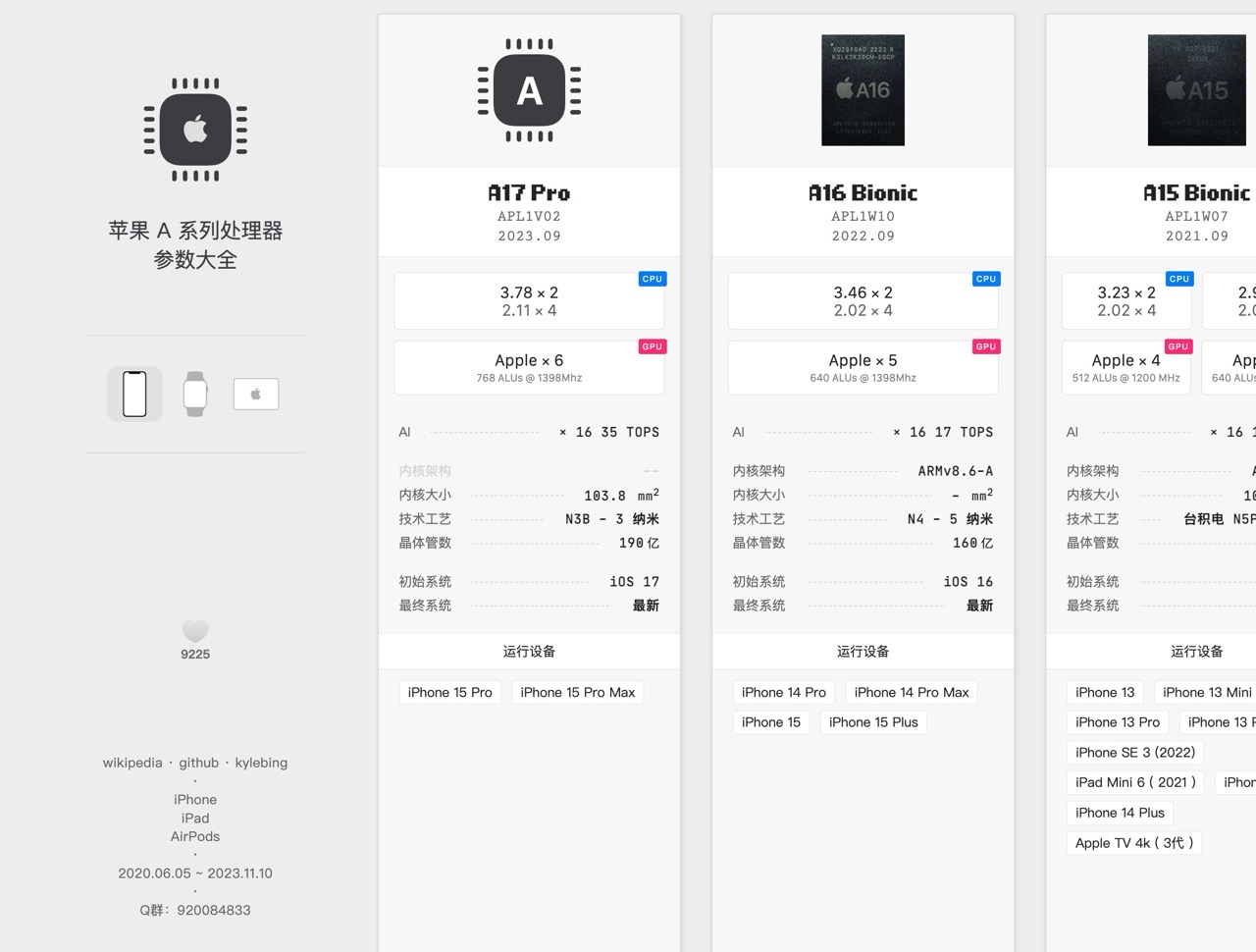Image resolution: width=1256 pixels, height=952 pixels.
Task: Click the Apple × 4 GPU box
Action: point(1126,368)
